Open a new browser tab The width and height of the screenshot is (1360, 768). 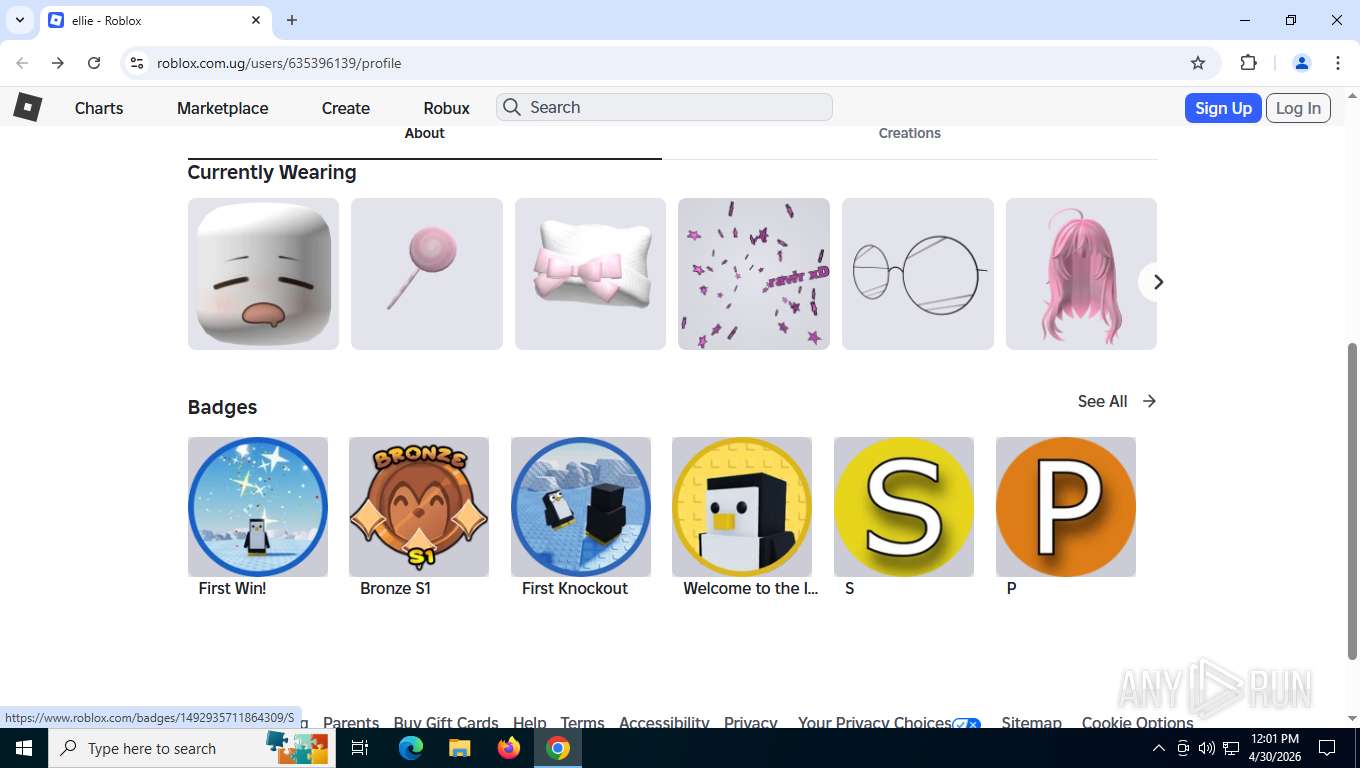click(x=292, y=20)
